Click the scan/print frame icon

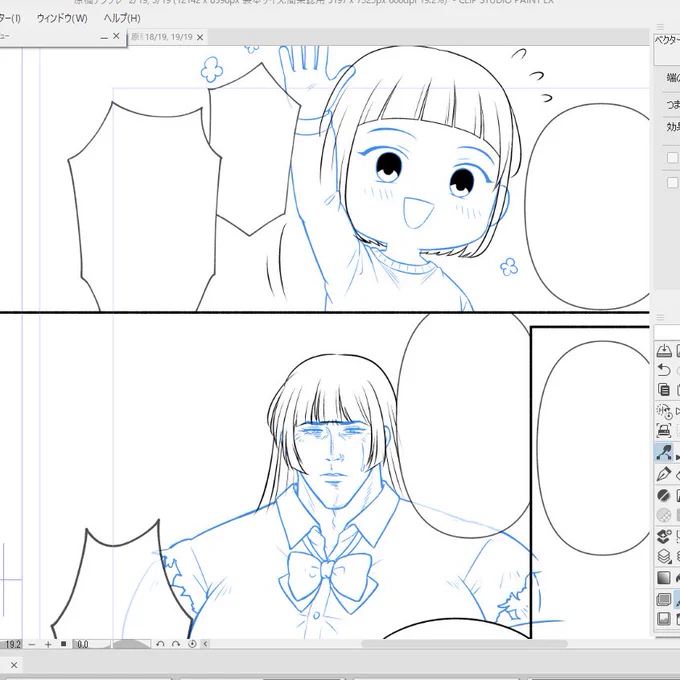pyautogui.click(x=664, y=430)
